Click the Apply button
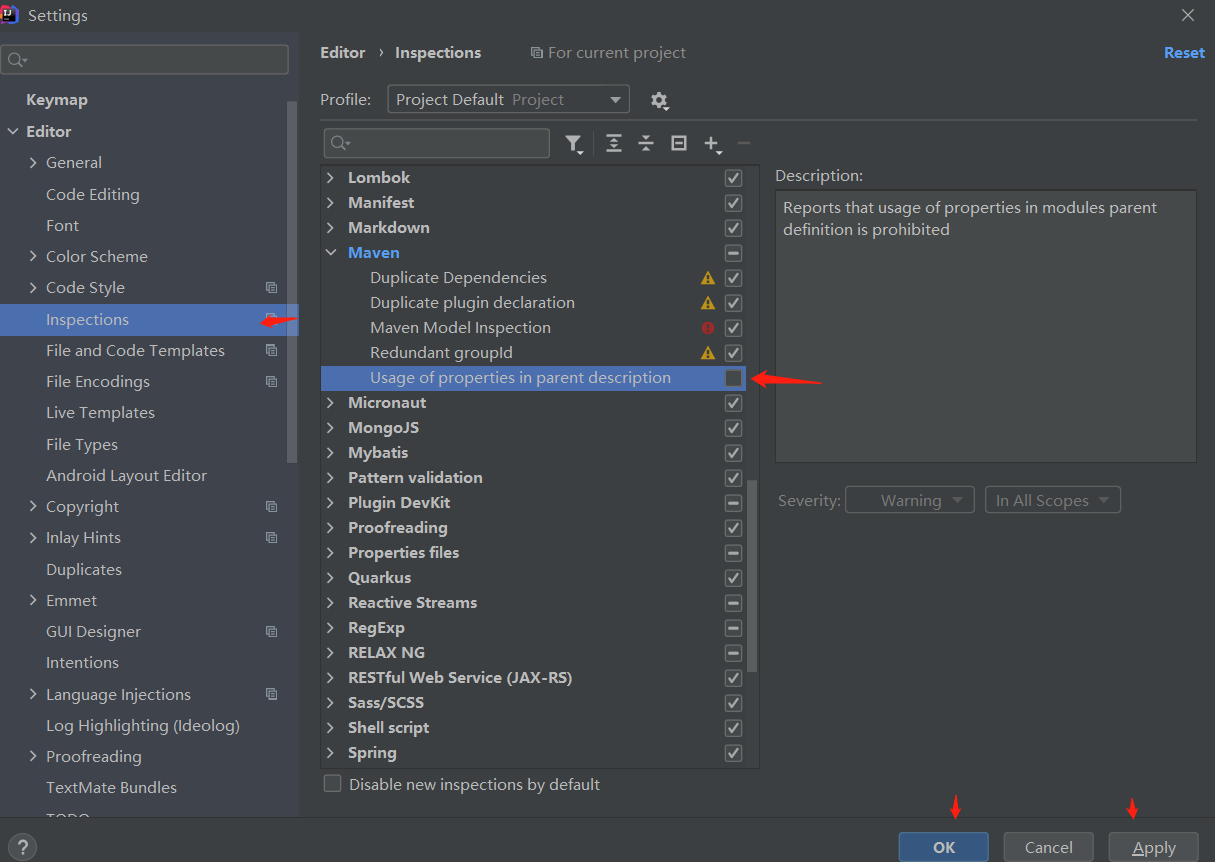The height and width of the screenshot is (862, 1215). pos(1154,847)
